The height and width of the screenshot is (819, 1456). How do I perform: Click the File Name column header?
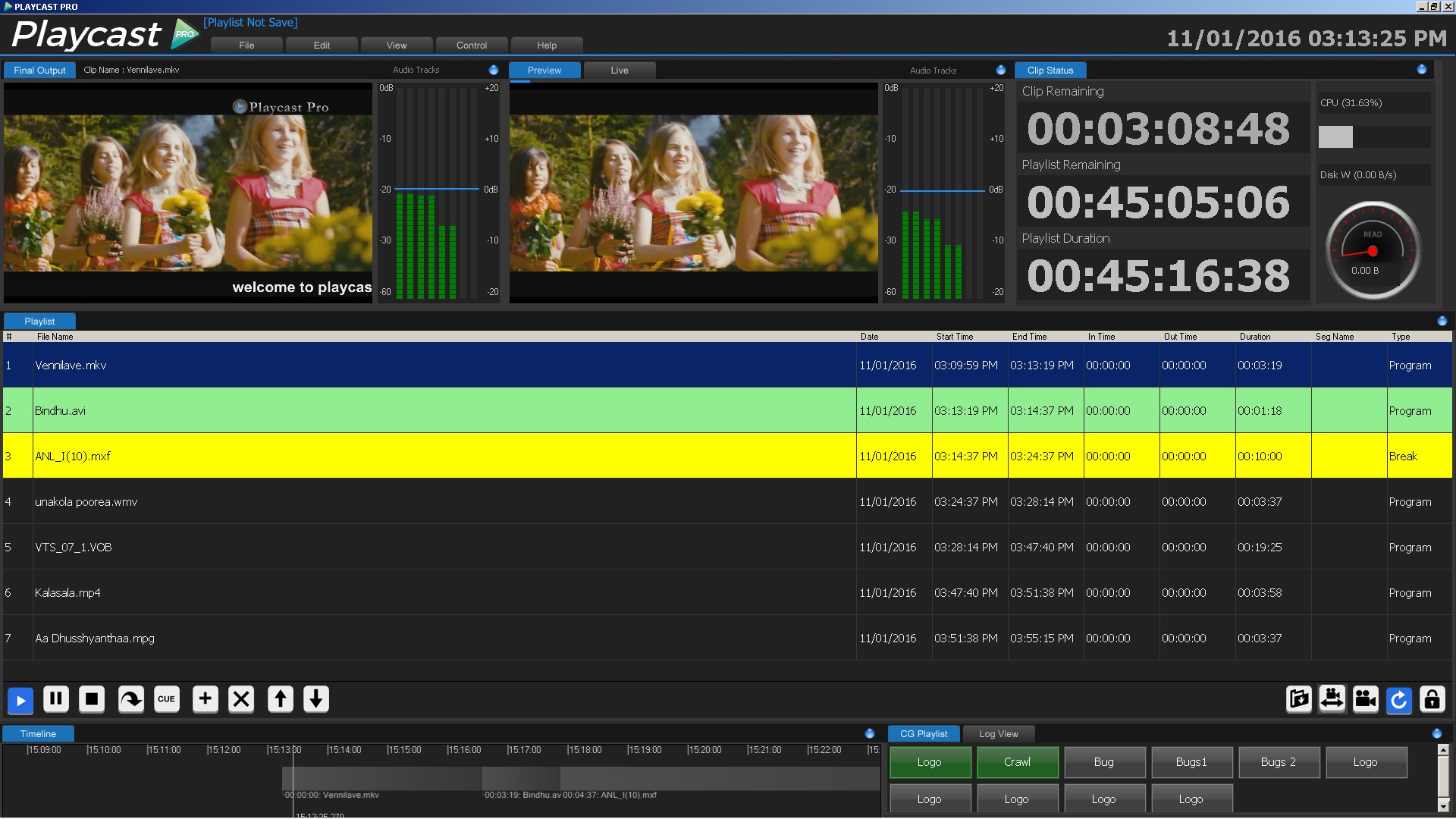(x=444, y=337)
